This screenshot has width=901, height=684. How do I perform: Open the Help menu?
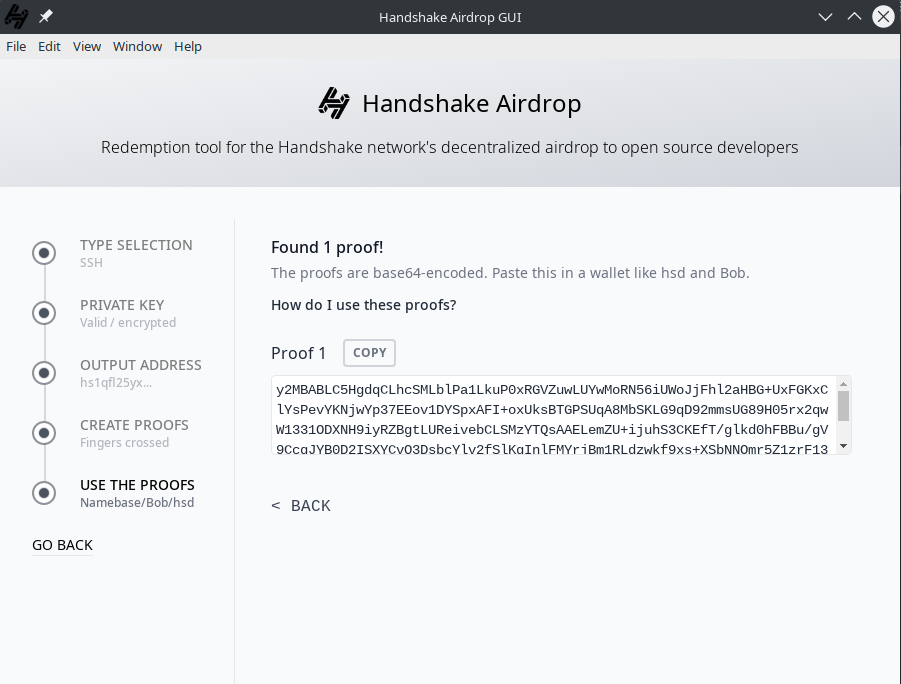(x=188, y=47)
